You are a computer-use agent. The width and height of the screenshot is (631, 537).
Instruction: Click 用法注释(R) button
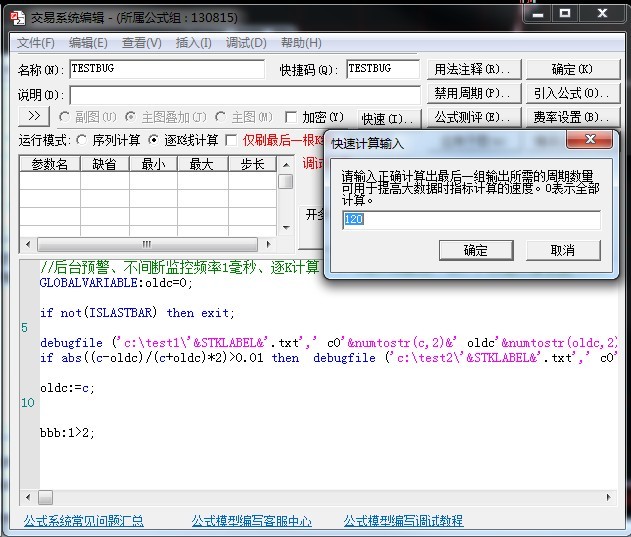[x=472, y=69]
